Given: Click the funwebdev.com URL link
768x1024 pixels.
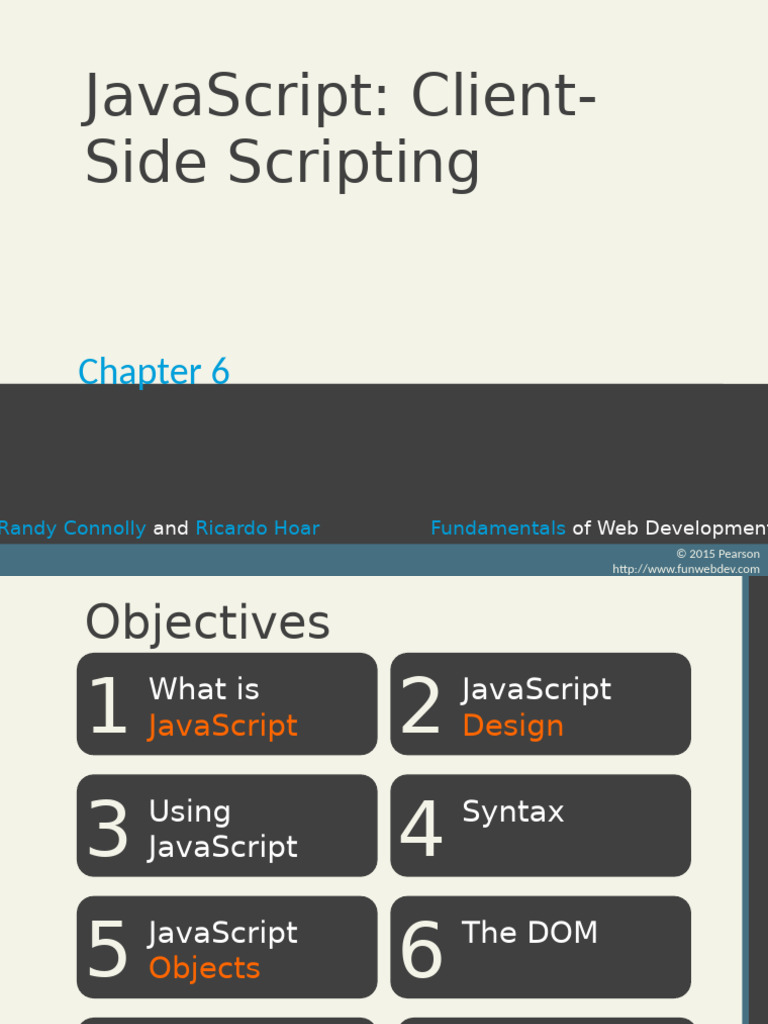Looking at the screenshot, I should tap(686, 569).
